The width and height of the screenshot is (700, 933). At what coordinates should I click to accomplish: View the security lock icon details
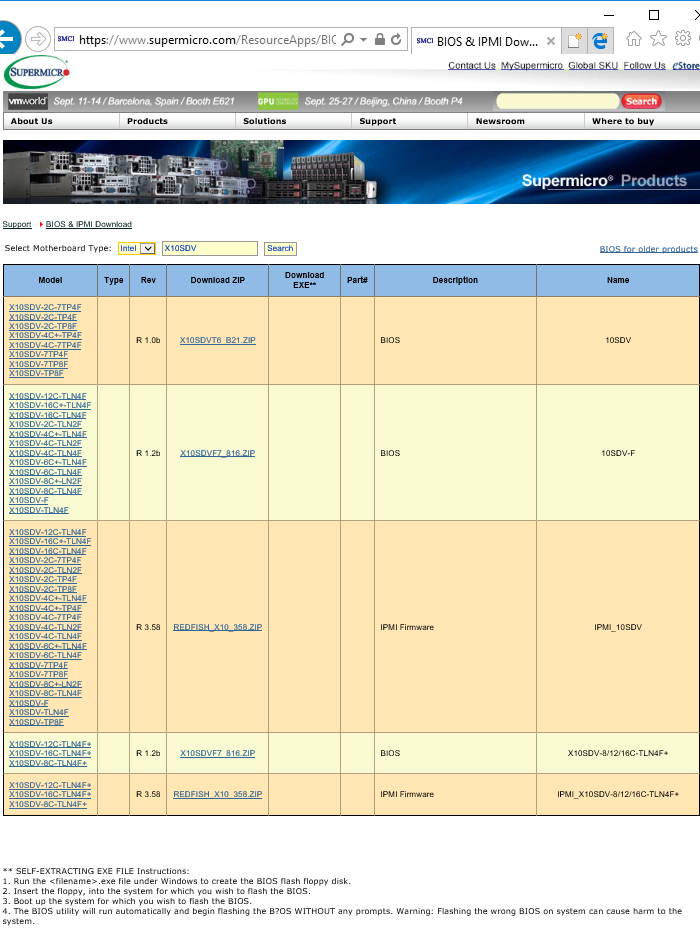pyautogui.click(x=380, y=39)
